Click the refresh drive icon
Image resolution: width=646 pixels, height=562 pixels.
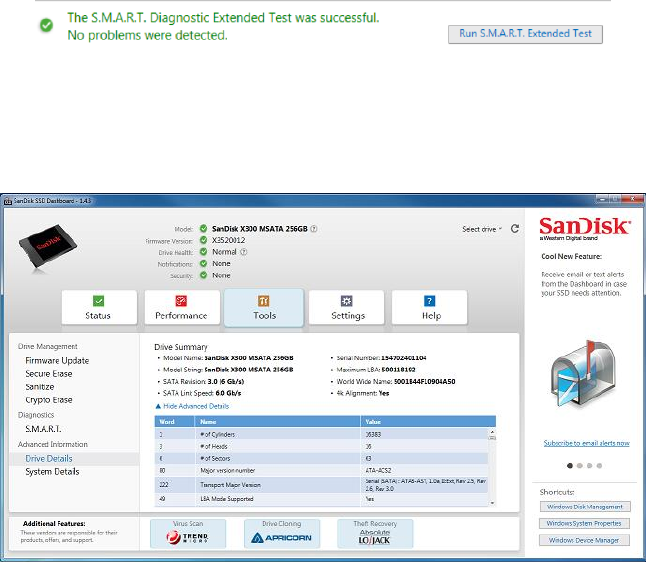click(x=515, y=229)
